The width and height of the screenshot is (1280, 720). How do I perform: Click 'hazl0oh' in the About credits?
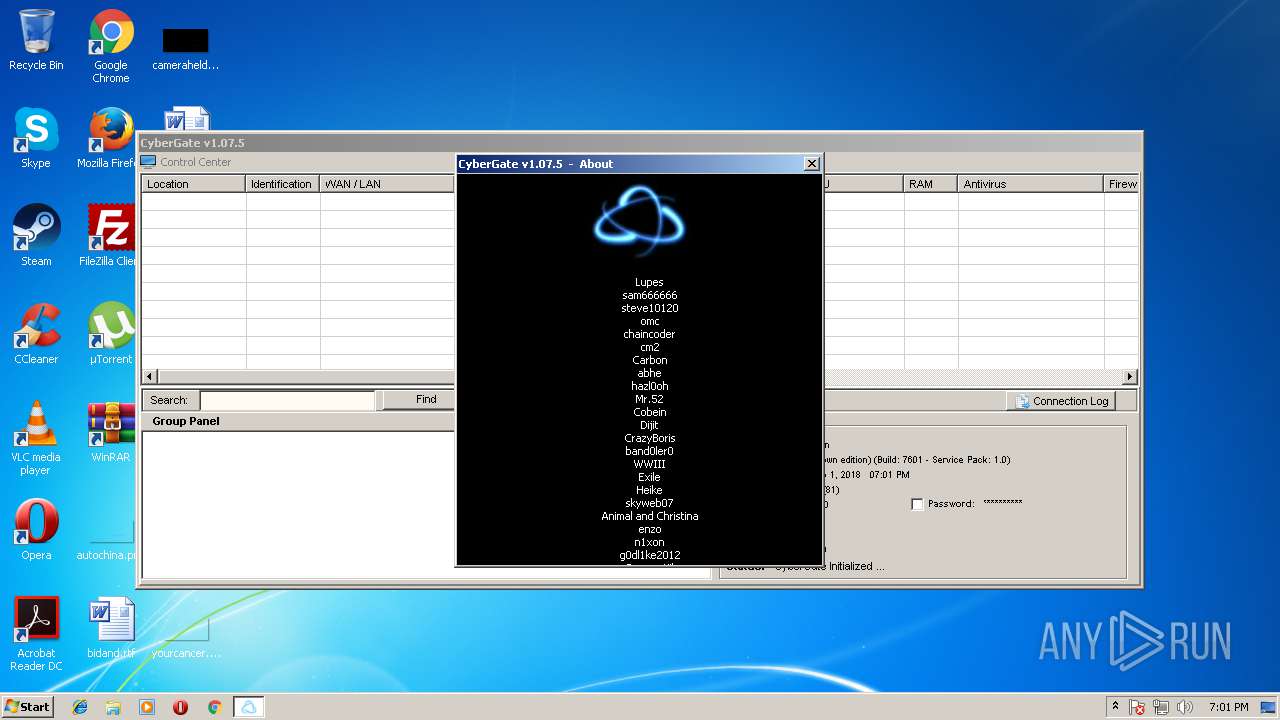[x=649, y=386]
